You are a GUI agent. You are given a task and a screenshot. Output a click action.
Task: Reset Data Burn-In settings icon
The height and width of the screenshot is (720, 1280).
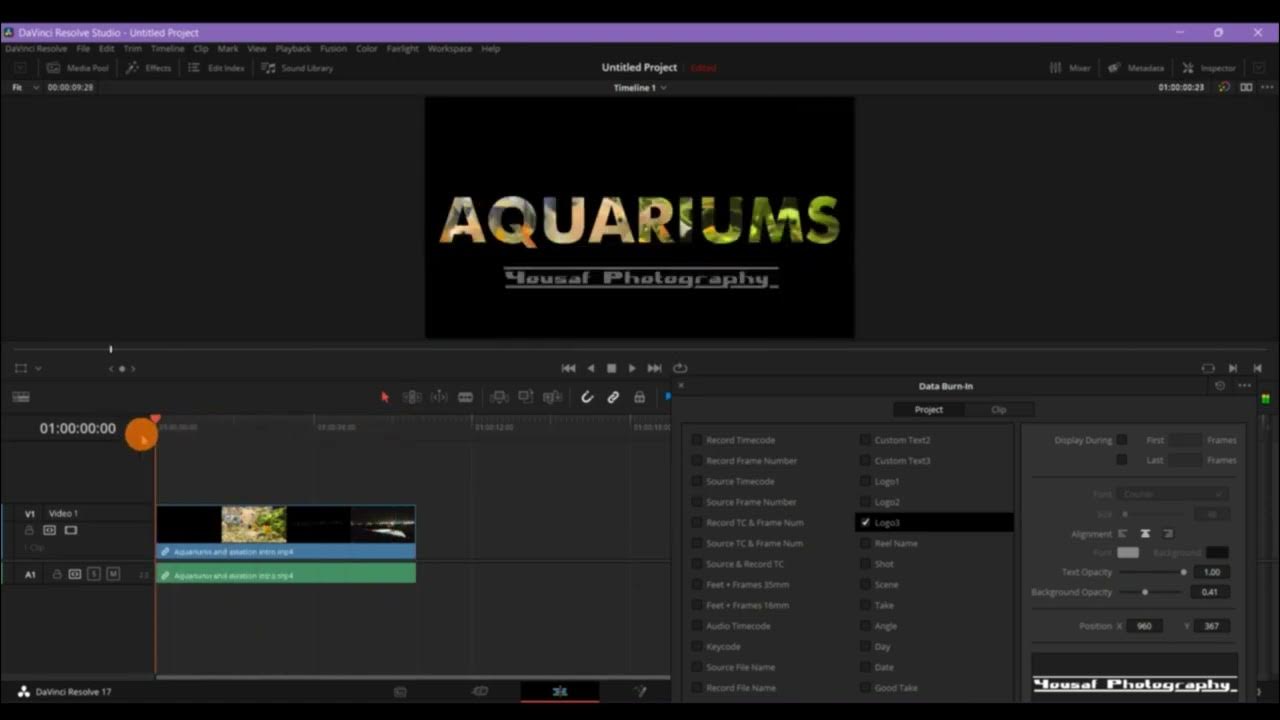(x=1219, y=386)
